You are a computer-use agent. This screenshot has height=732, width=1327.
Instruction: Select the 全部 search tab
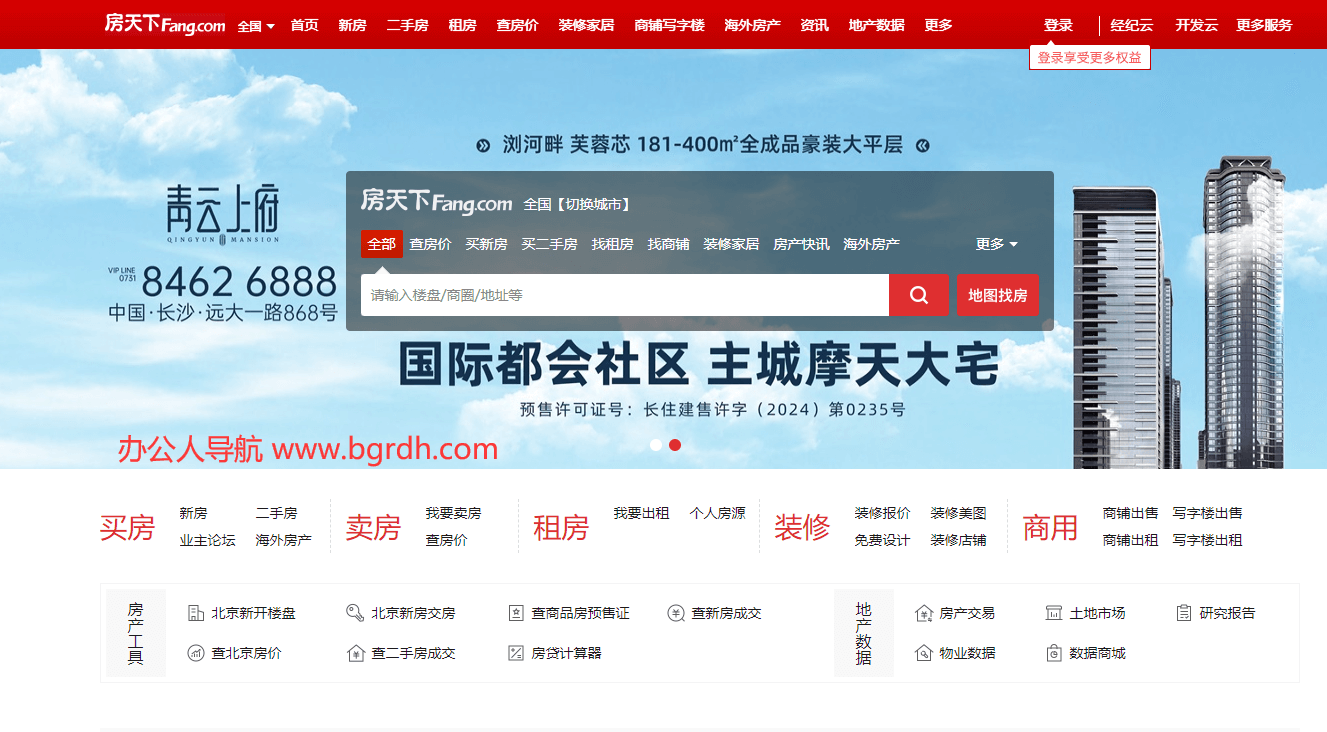(x=382, y=244)
